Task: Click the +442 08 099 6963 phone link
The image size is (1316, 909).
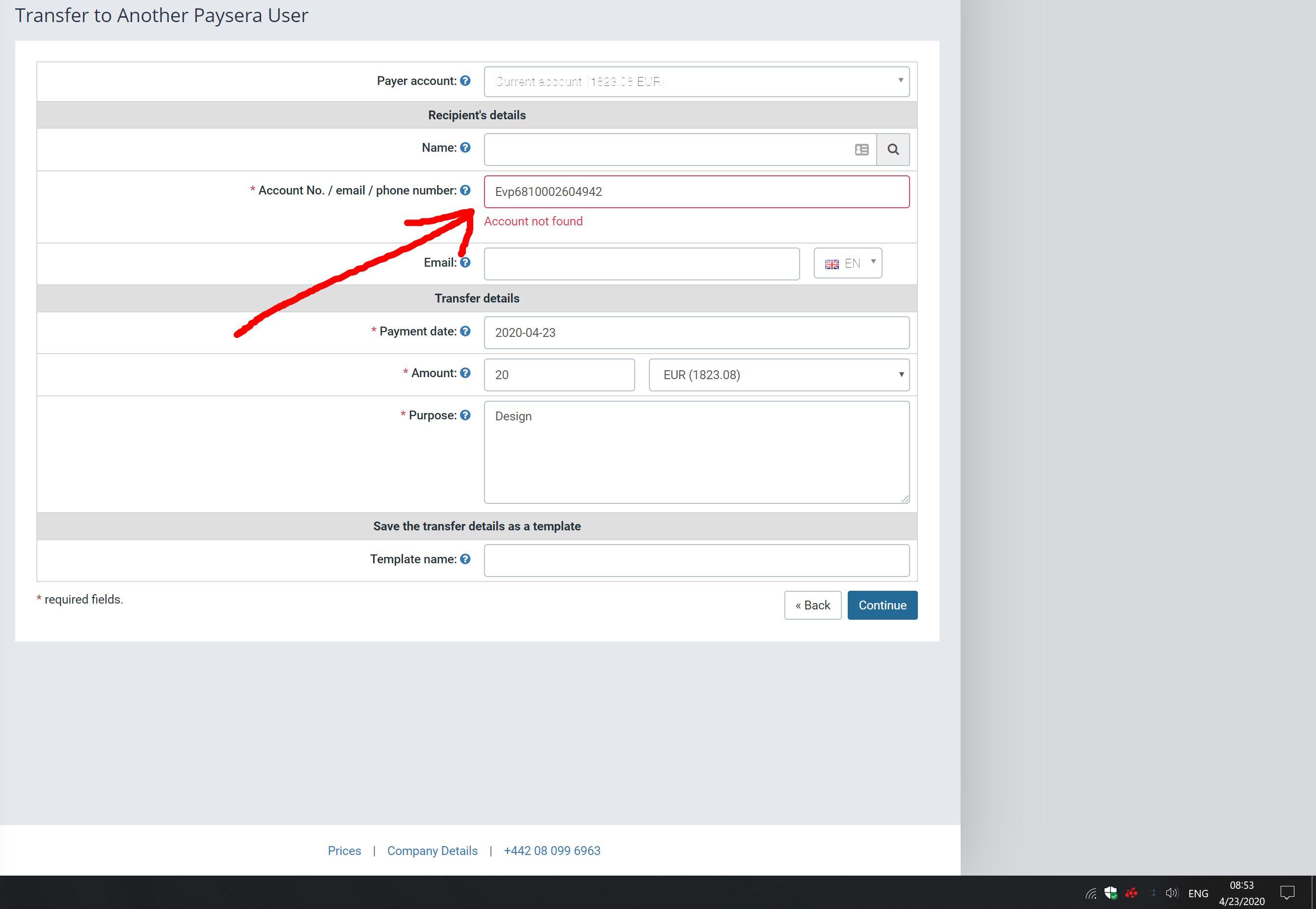Action: click(x=552, y=851)
